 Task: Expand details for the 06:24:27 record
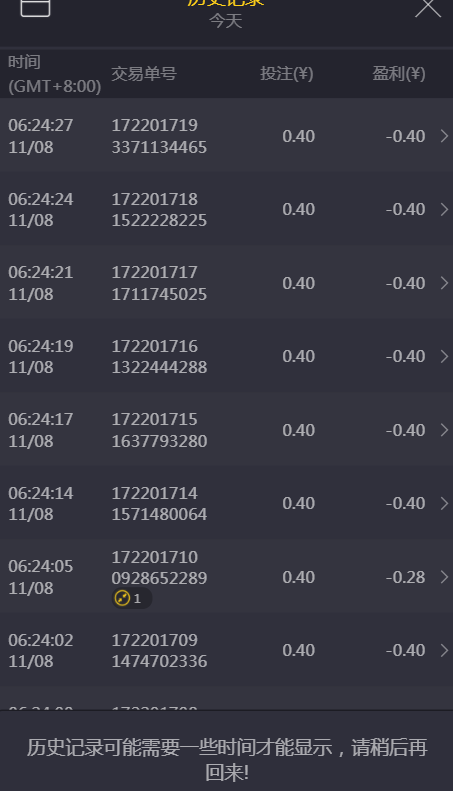[x=444, y=136]
